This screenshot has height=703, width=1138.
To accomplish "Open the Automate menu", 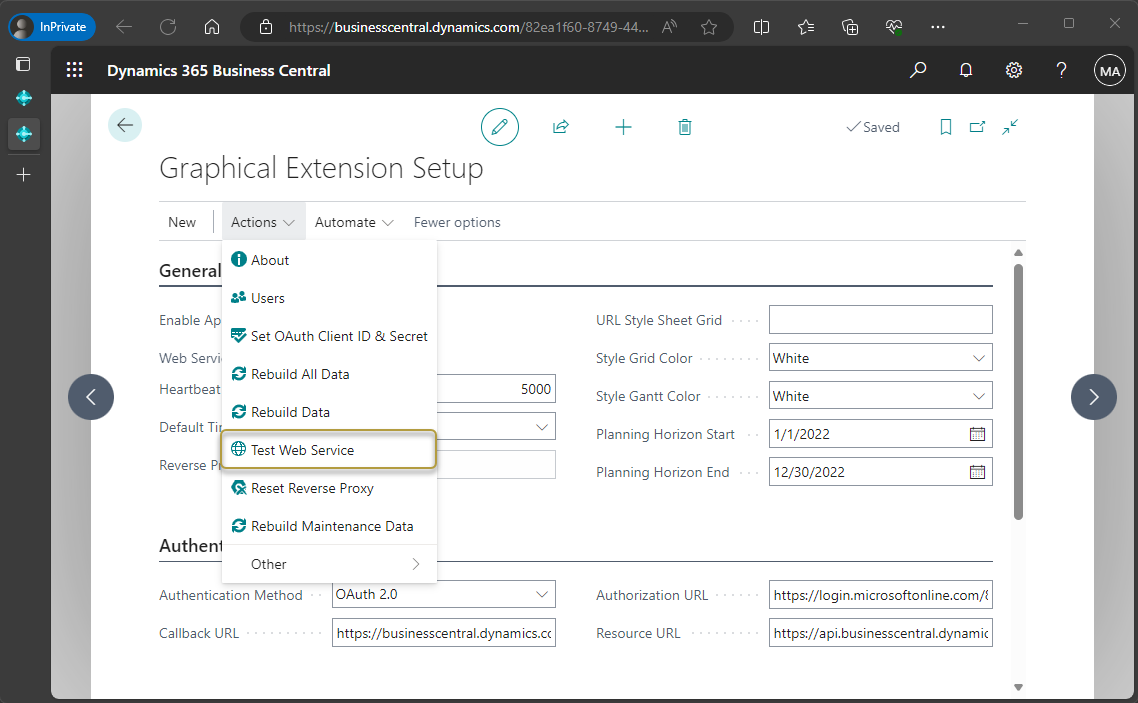I will point(354,222).
